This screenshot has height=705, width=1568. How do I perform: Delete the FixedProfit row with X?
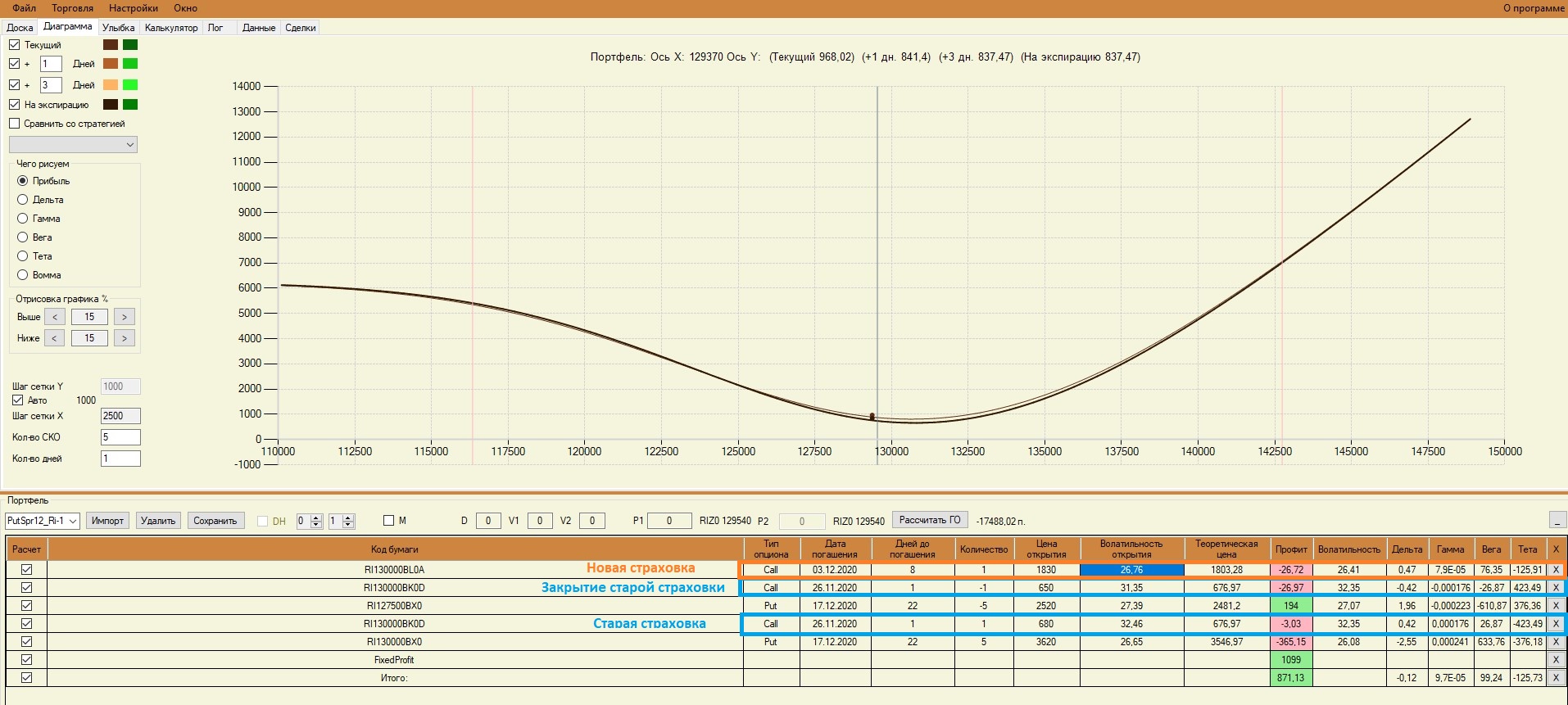coord(1555,660)
